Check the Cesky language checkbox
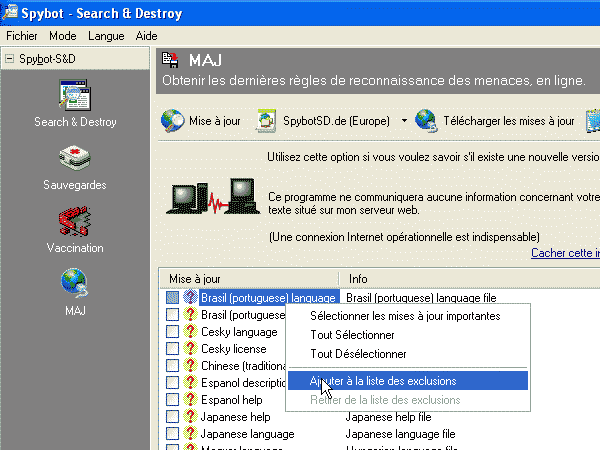 [x=173, y=331]
